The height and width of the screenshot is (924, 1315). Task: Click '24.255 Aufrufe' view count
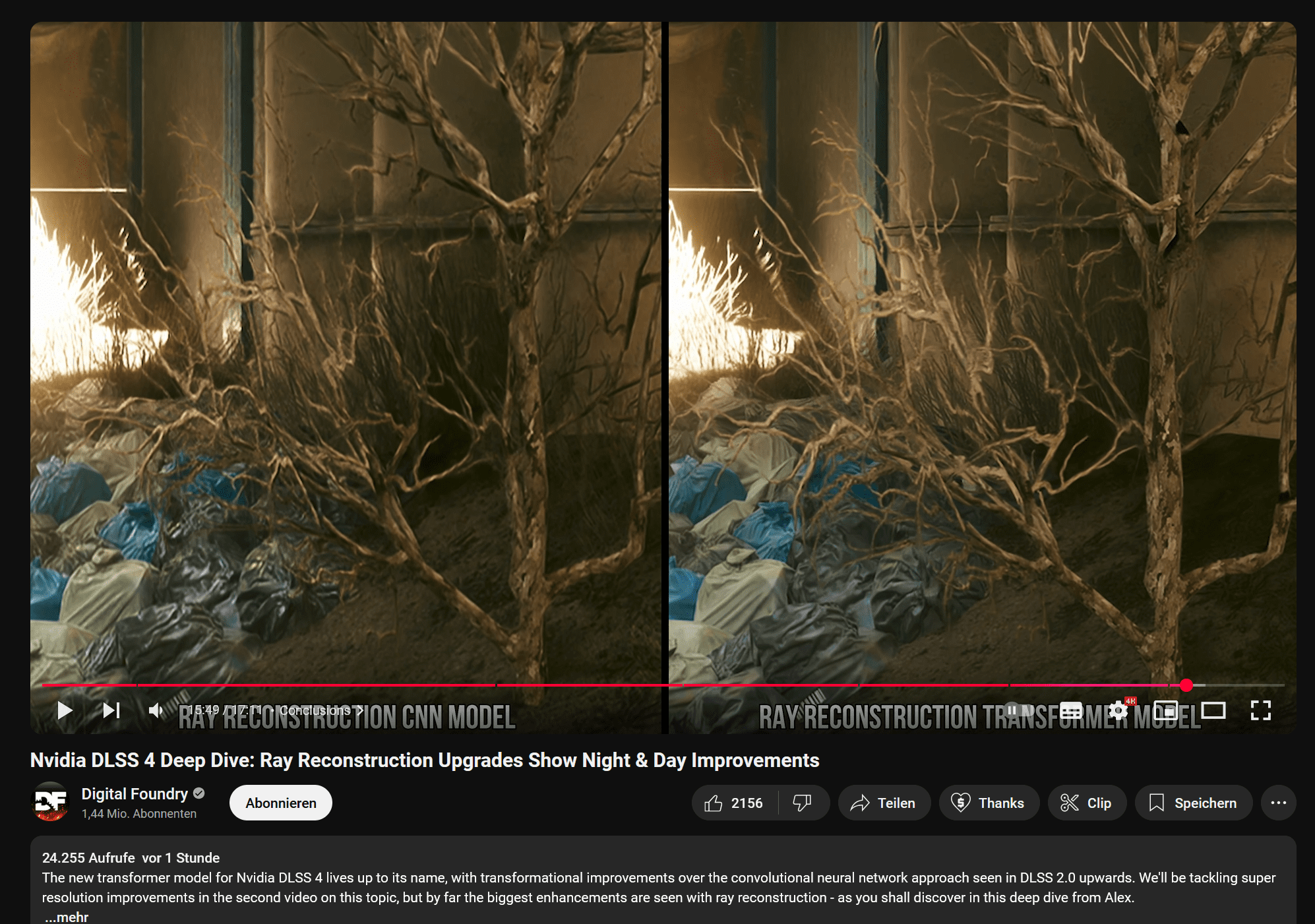tap(88, 857)
